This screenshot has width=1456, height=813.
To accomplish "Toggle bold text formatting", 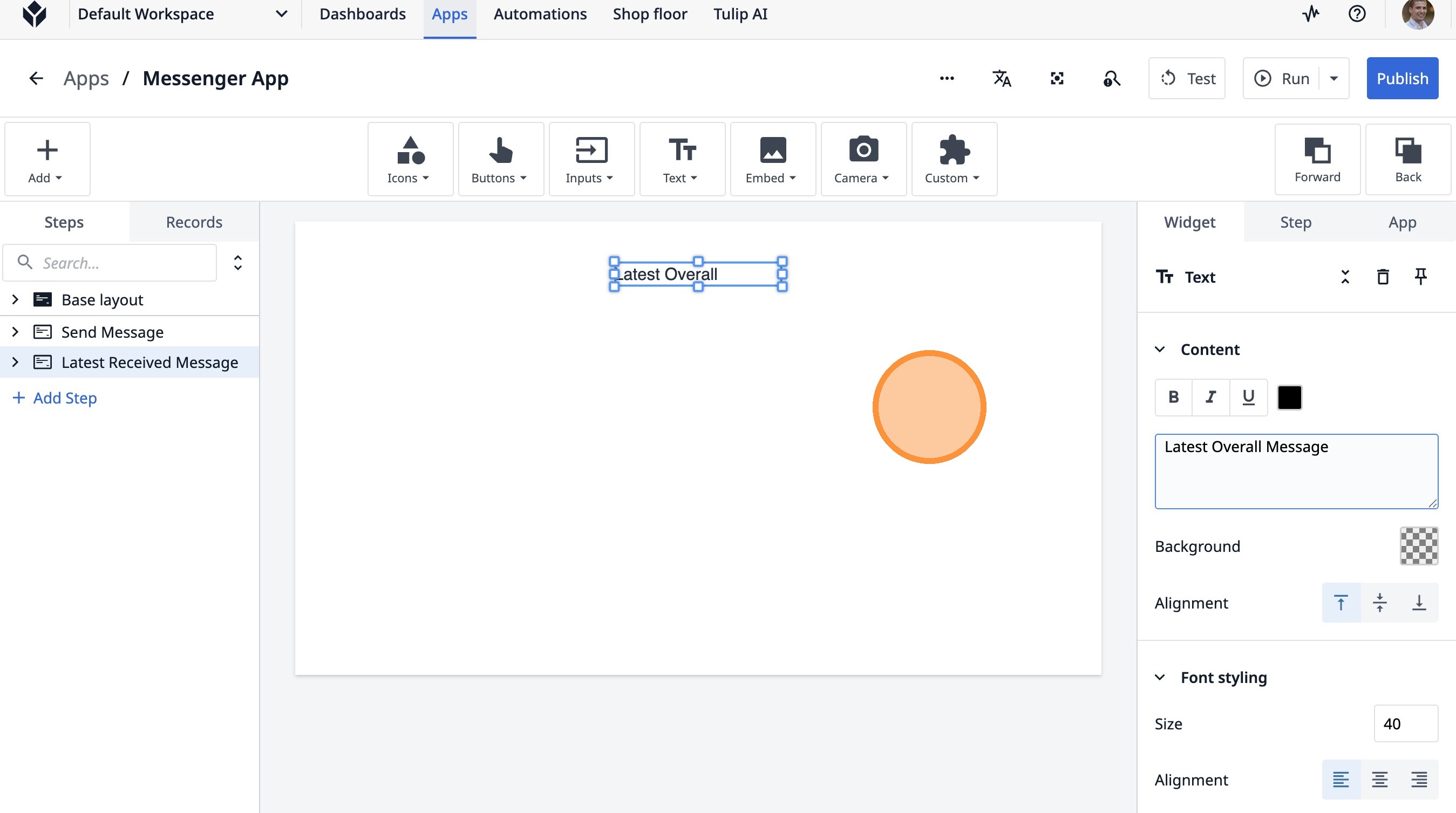I will pos(1173,397).
